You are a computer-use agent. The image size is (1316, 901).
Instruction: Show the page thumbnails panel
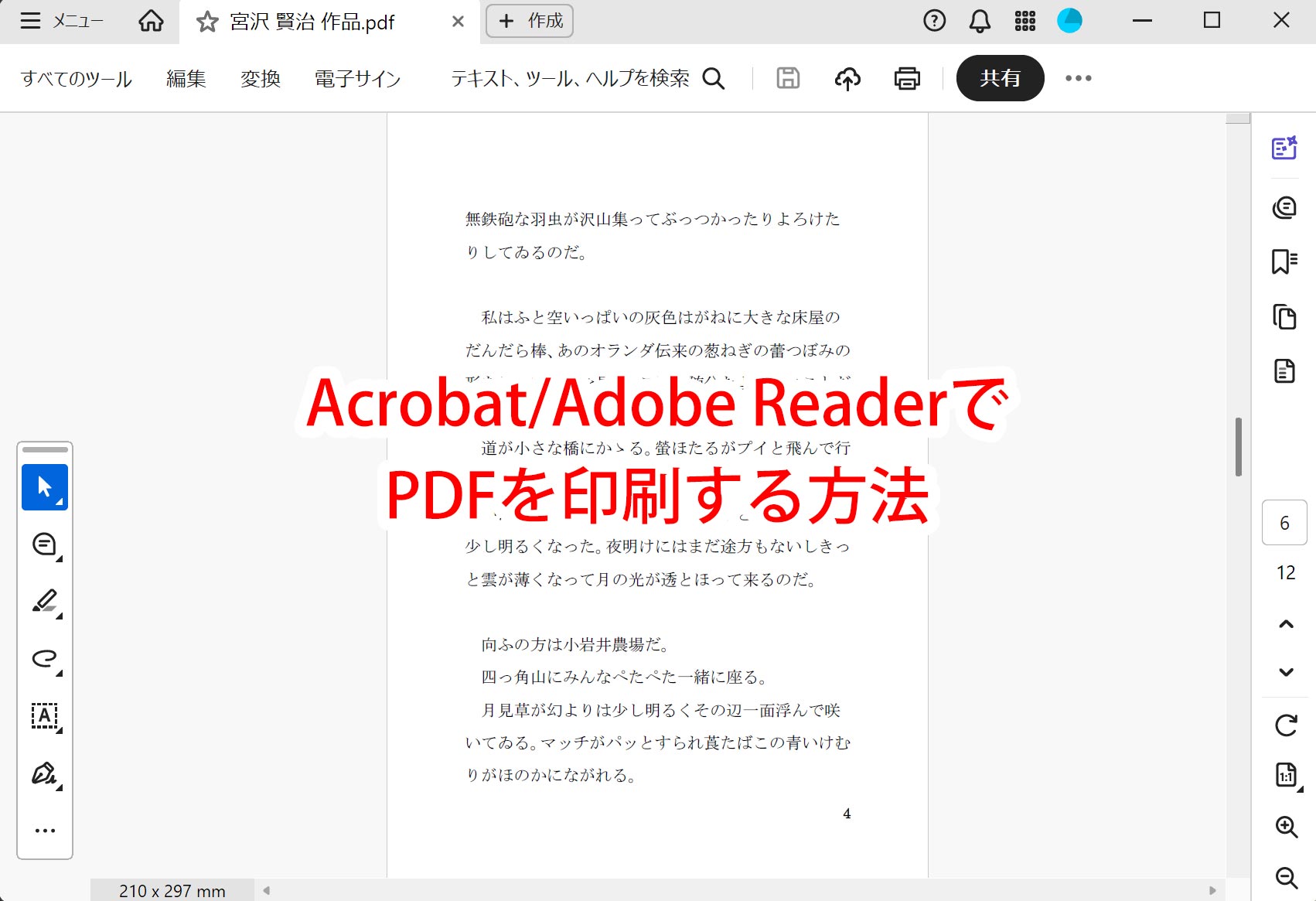click(1284, 317)
